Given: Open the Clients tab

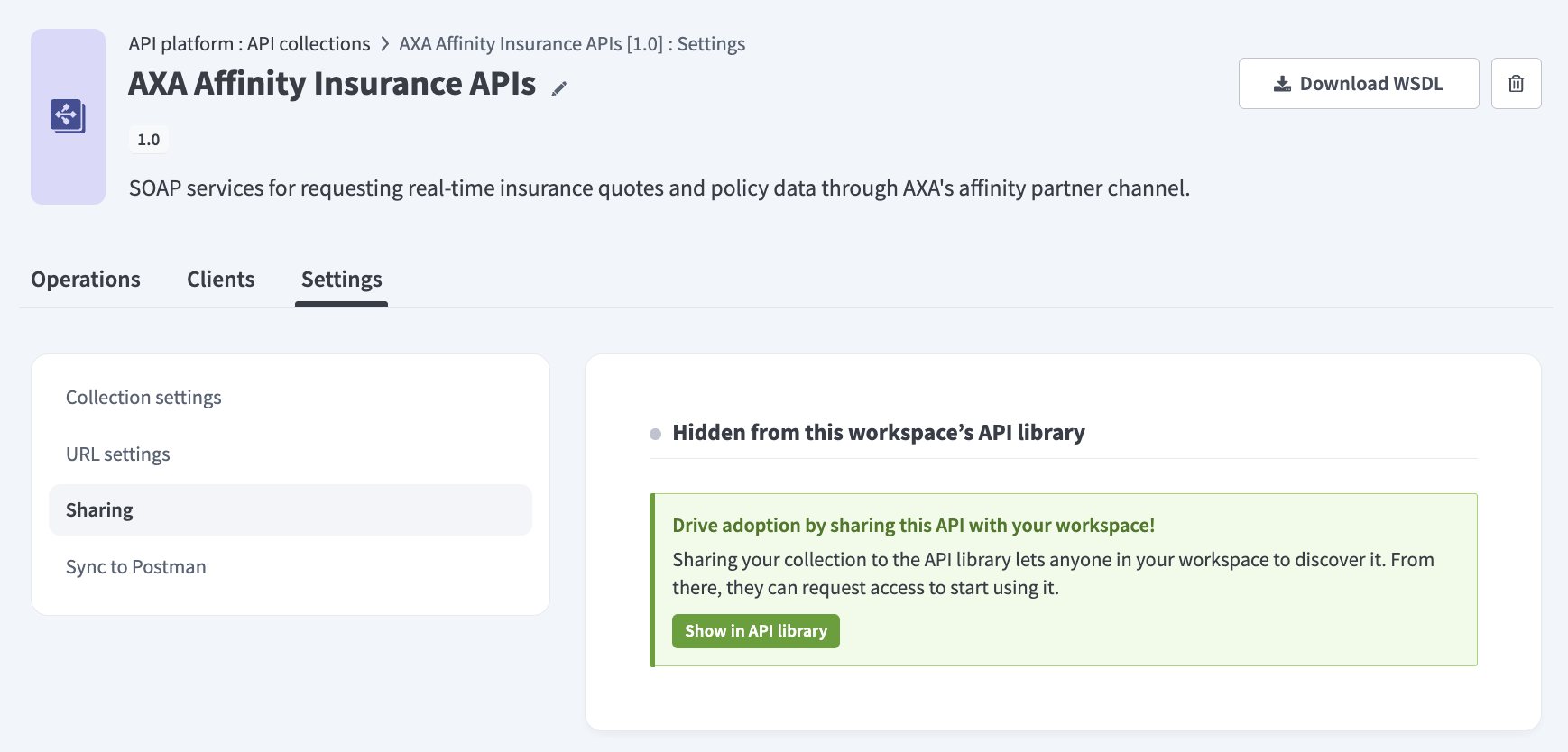Looking at the screenshot, I should tap(221, 280).
